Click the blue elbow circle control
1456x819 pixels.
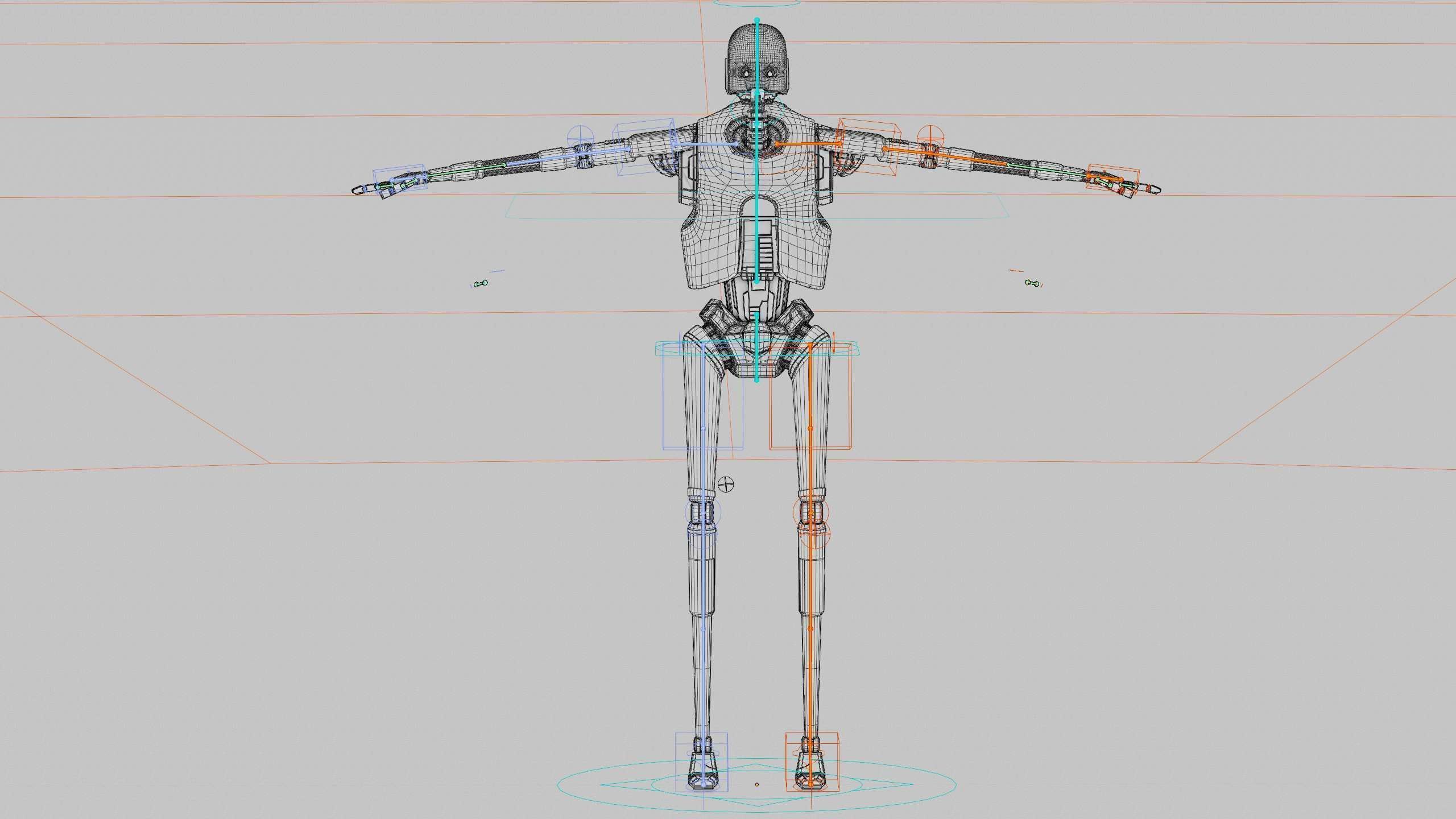point(581,138)
